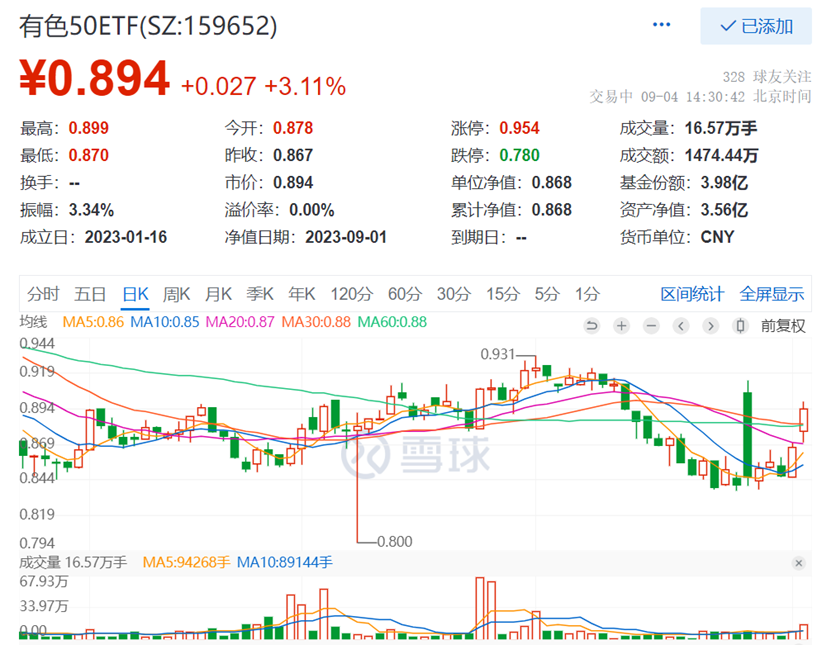
Task: Move chart left with the left arrow icon
Action: [681, 325]
